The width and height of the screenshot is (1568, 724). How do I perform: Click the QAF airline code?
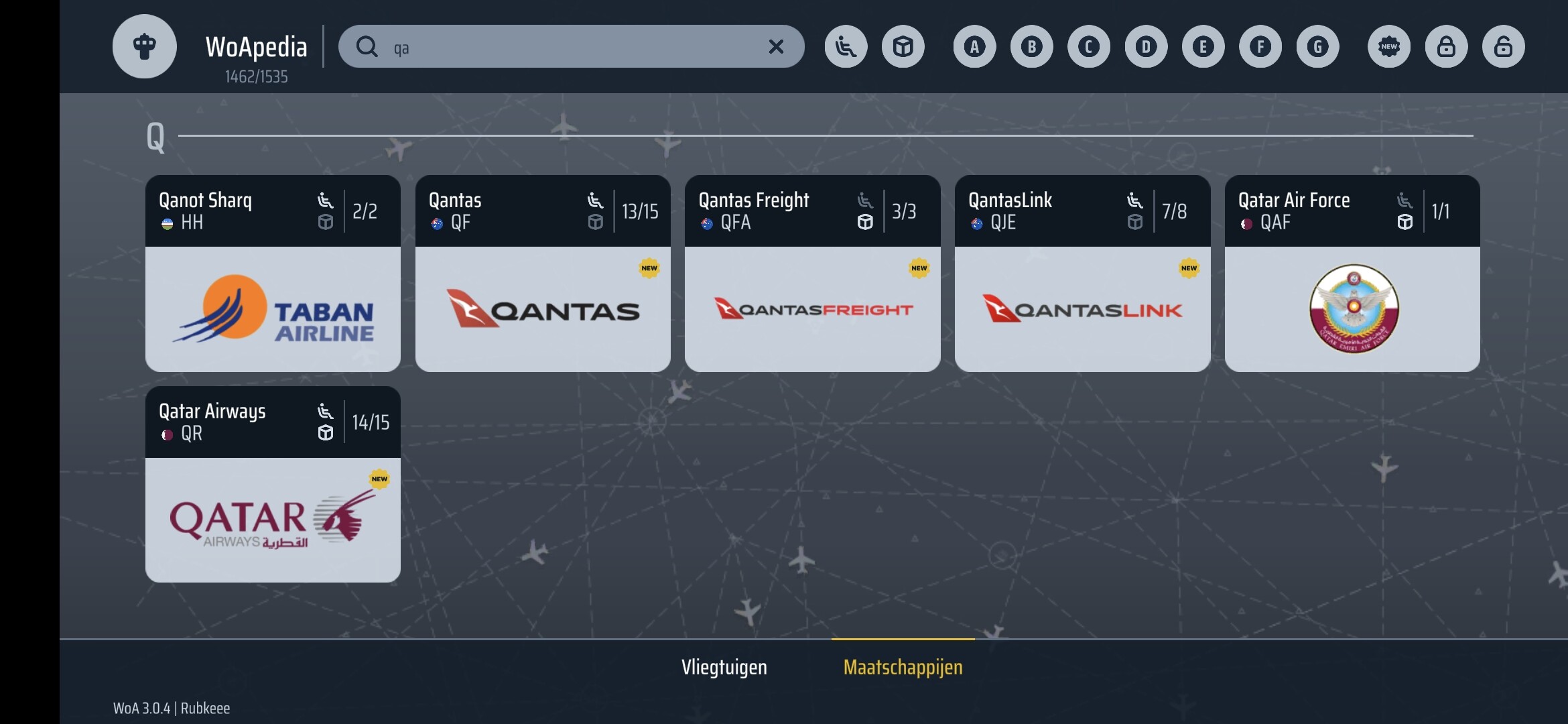[1275, 223]
